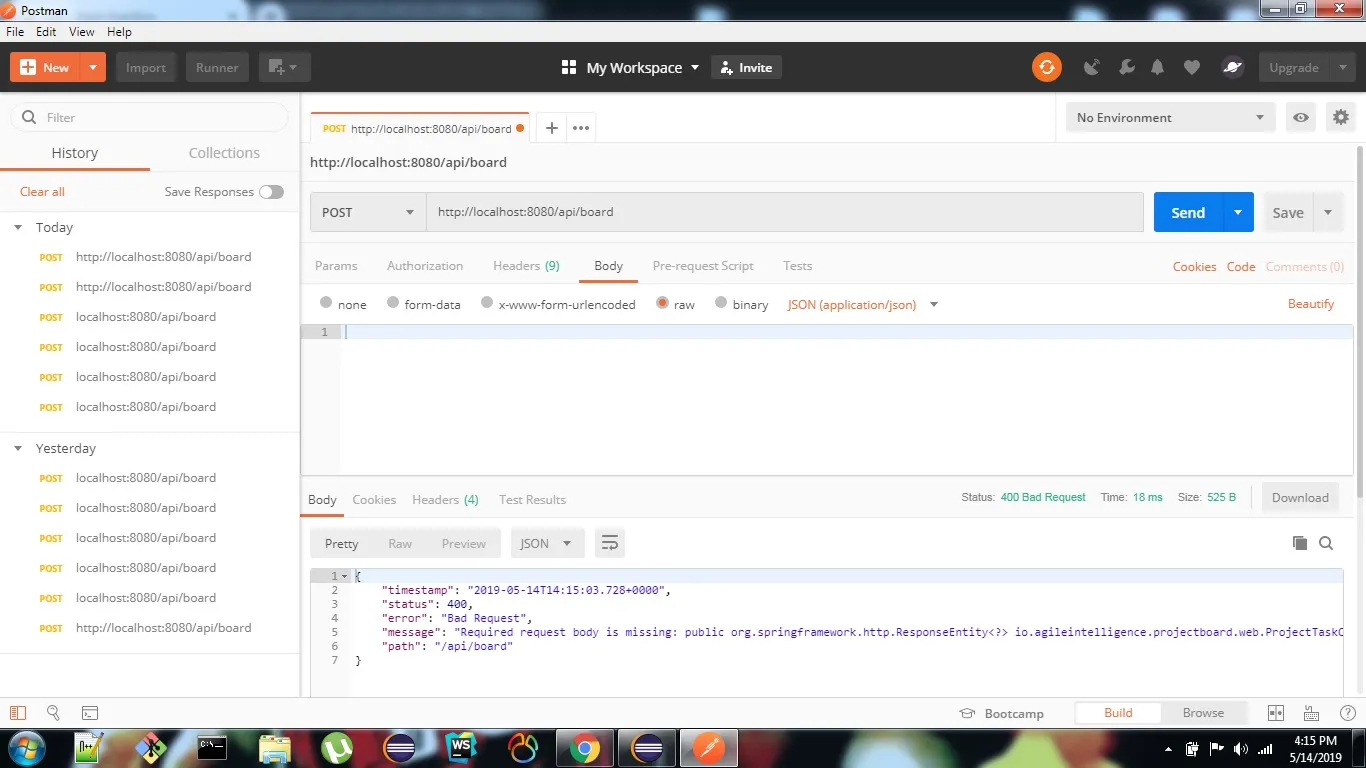Open the Send button dropdown arrow
The width and height of the screenshot is (1366, 768).
[1238, 212]
